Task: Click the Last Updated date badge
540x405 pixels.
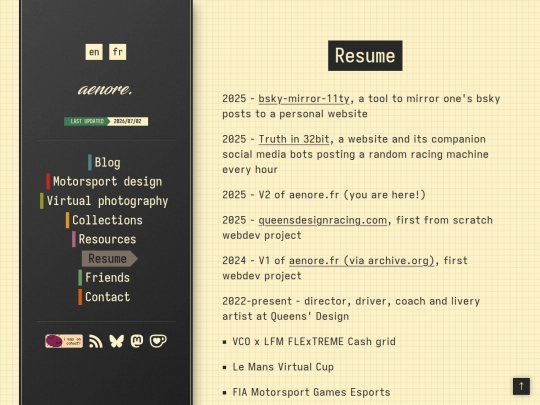Action: click(106, 121)
